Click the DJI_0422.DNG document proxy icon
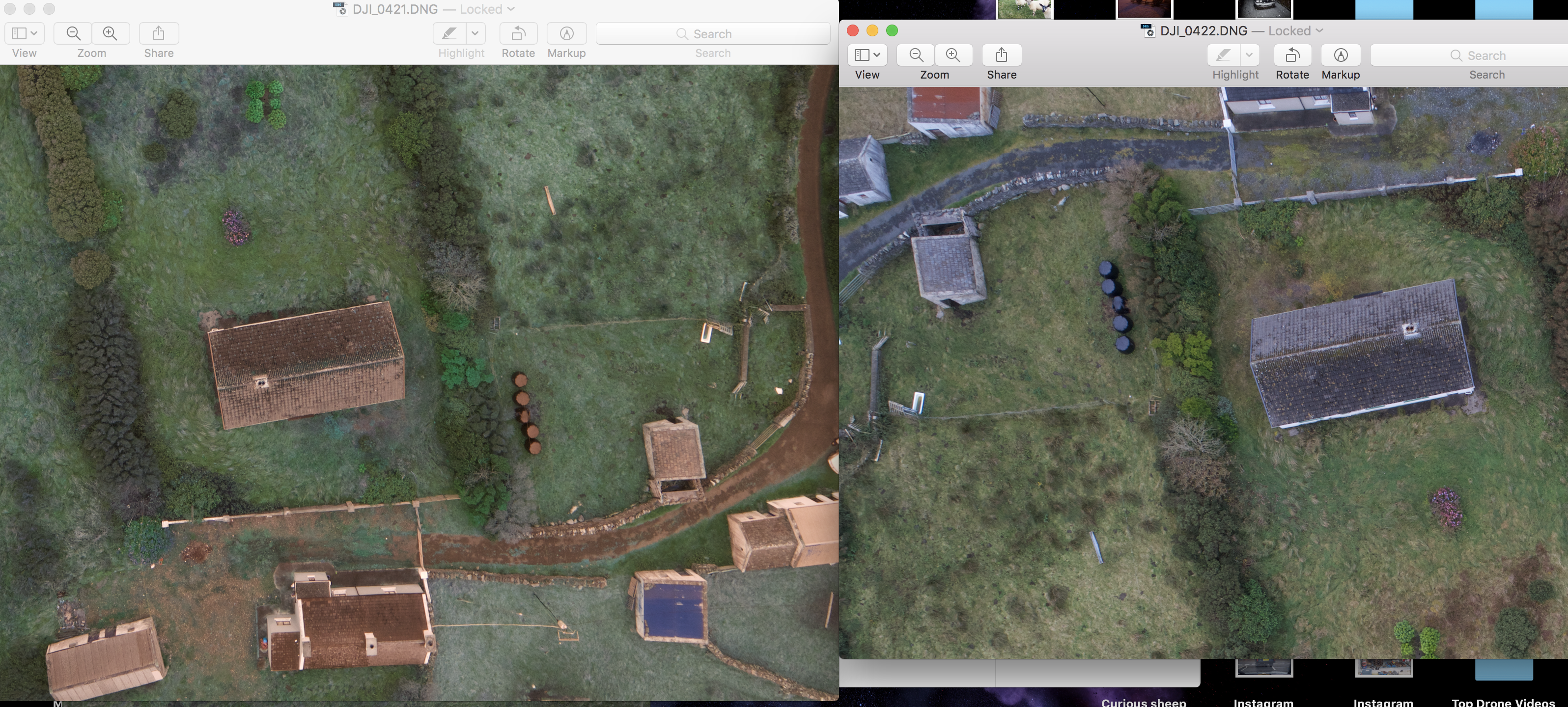The width and height of the screenshot is (1568, 707). coord(1148,30)
